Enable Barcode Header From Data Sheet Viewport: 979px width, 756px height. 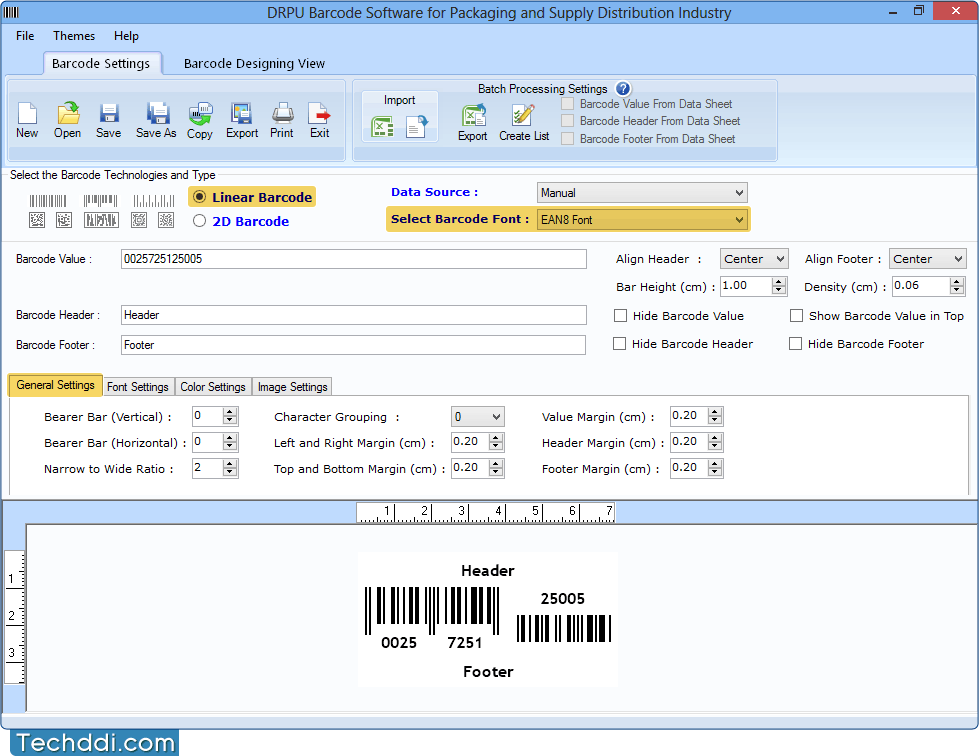pyautogui.click(x=568, y=120)
